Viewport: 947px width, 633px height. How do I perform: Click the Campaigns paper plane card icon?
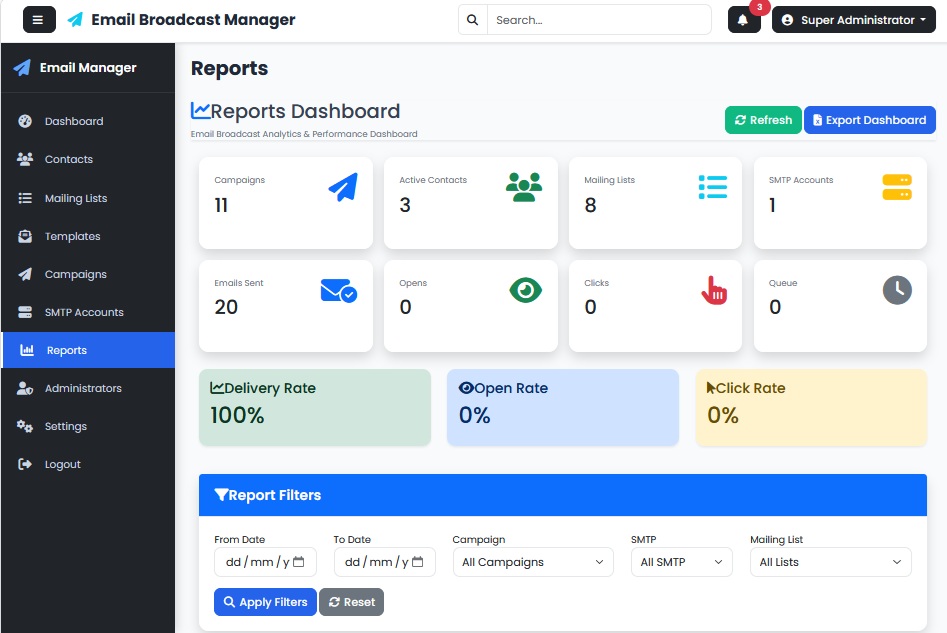(343, 187)
